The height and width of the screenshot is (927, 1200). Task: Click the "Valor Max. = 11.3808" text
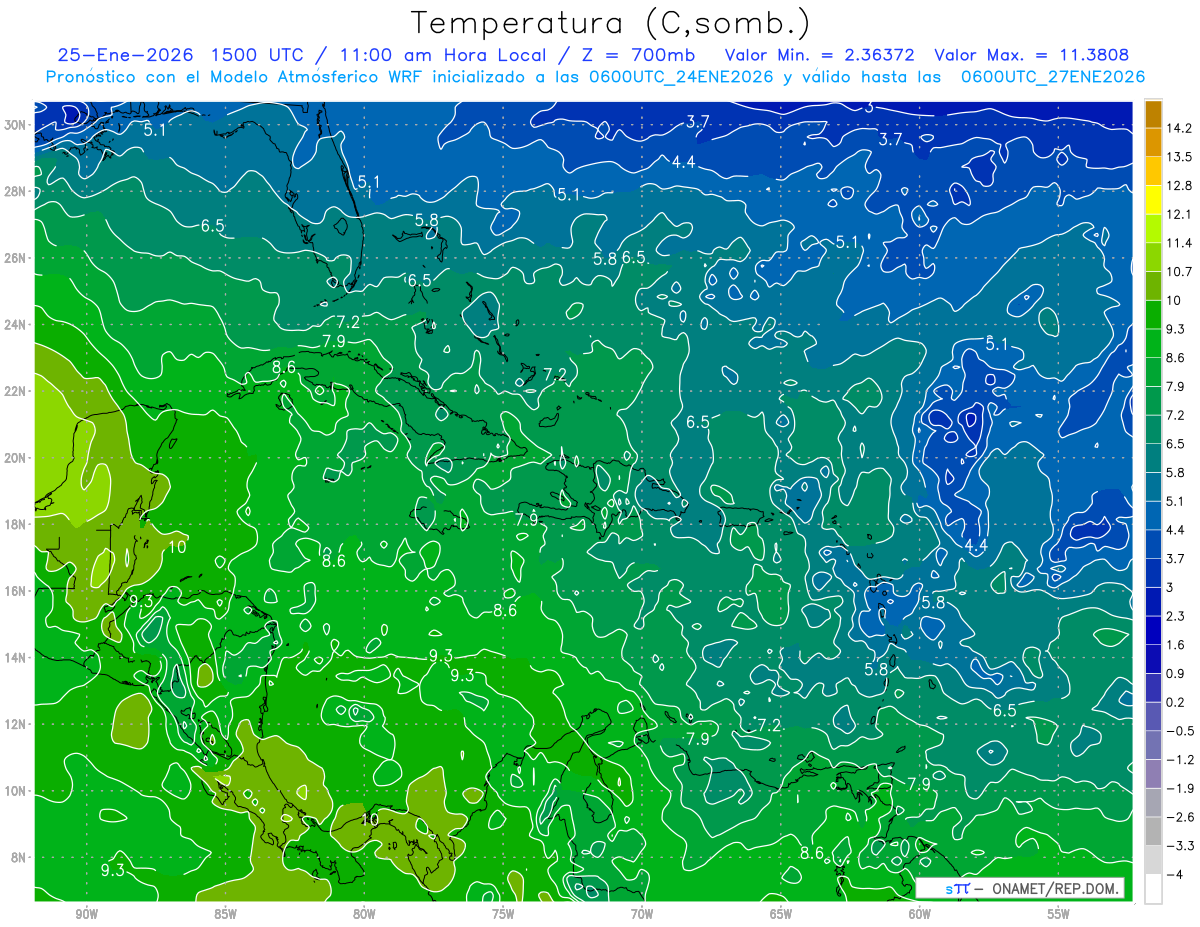tap(1031, 54)
